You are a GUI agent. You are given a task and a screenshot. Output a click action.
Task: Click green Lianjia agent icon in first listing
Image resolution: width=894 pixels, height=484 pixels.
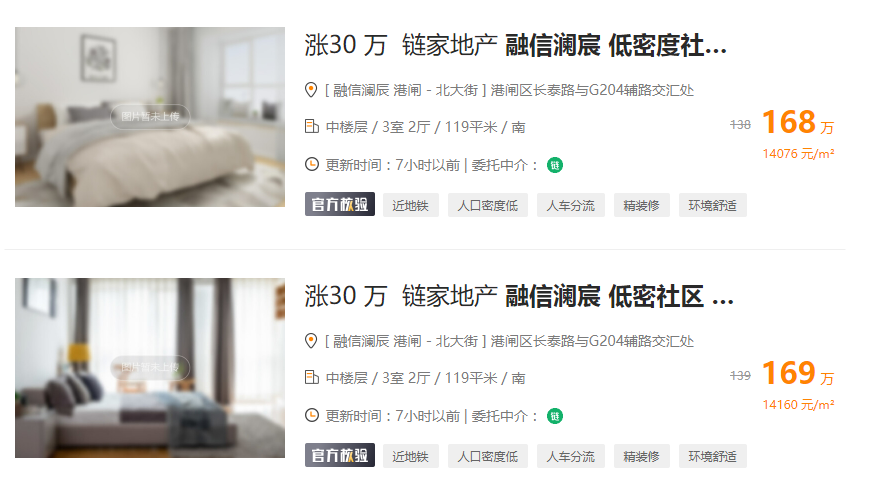coord(555,165)
